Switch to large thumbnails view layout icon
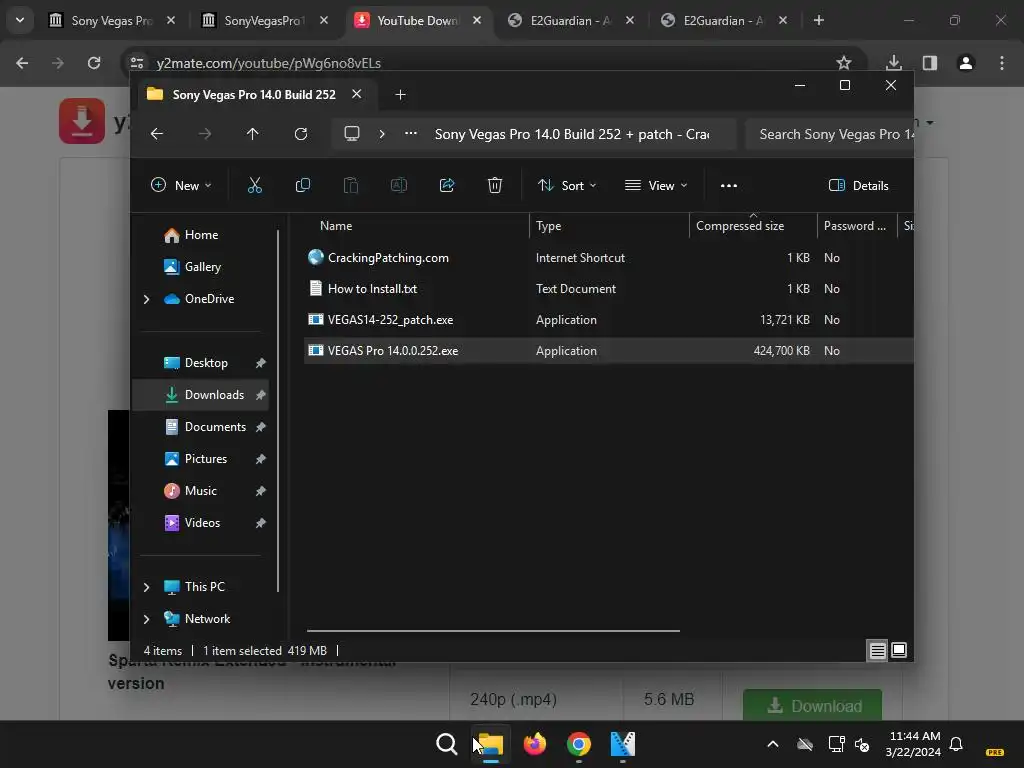The height and width of the screenshot is (768, 1024). pos(899,650)
